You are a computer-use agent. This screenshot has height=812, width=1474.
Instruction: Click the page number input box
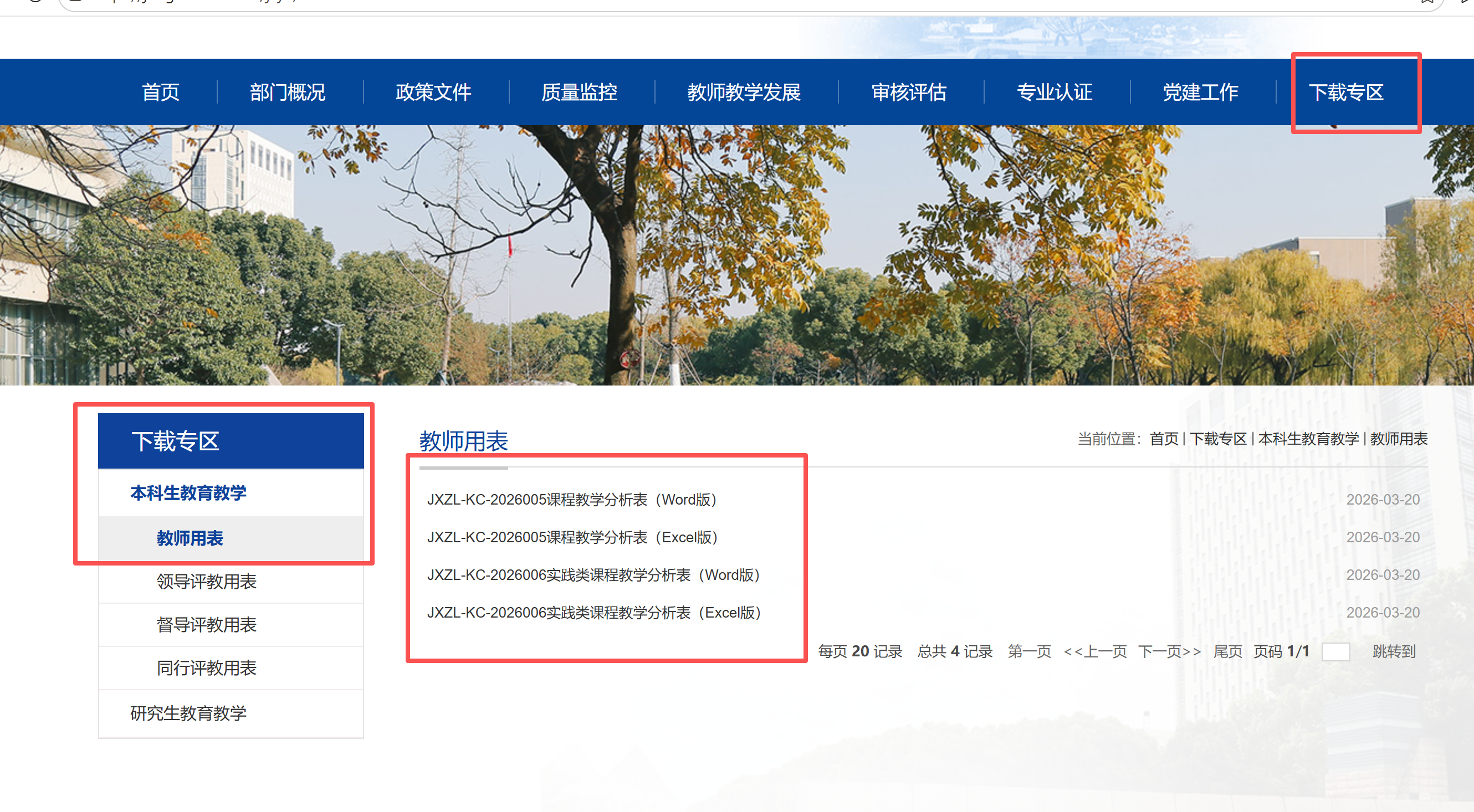pyautogui.click(x=1335, y=652)
